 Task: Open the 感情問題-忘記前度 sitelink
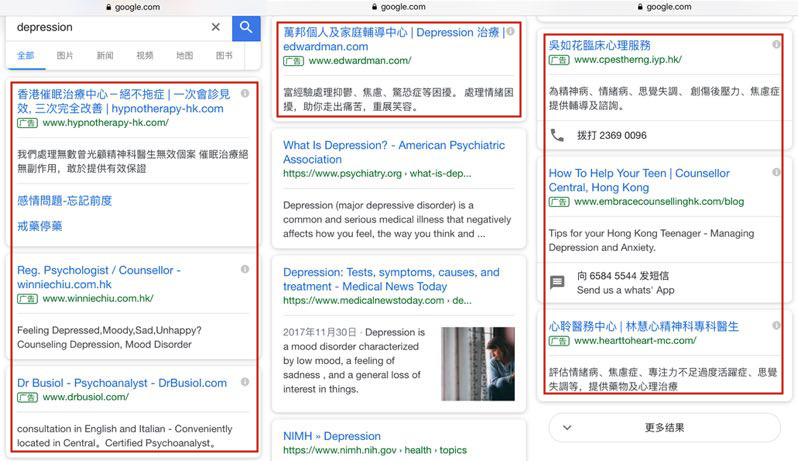pos(65,200)
